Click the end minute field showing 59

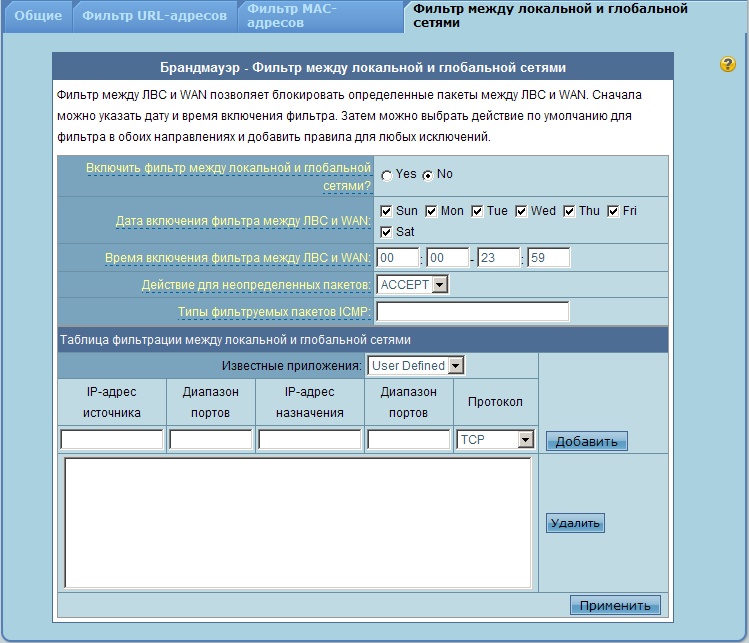[548, 257]
